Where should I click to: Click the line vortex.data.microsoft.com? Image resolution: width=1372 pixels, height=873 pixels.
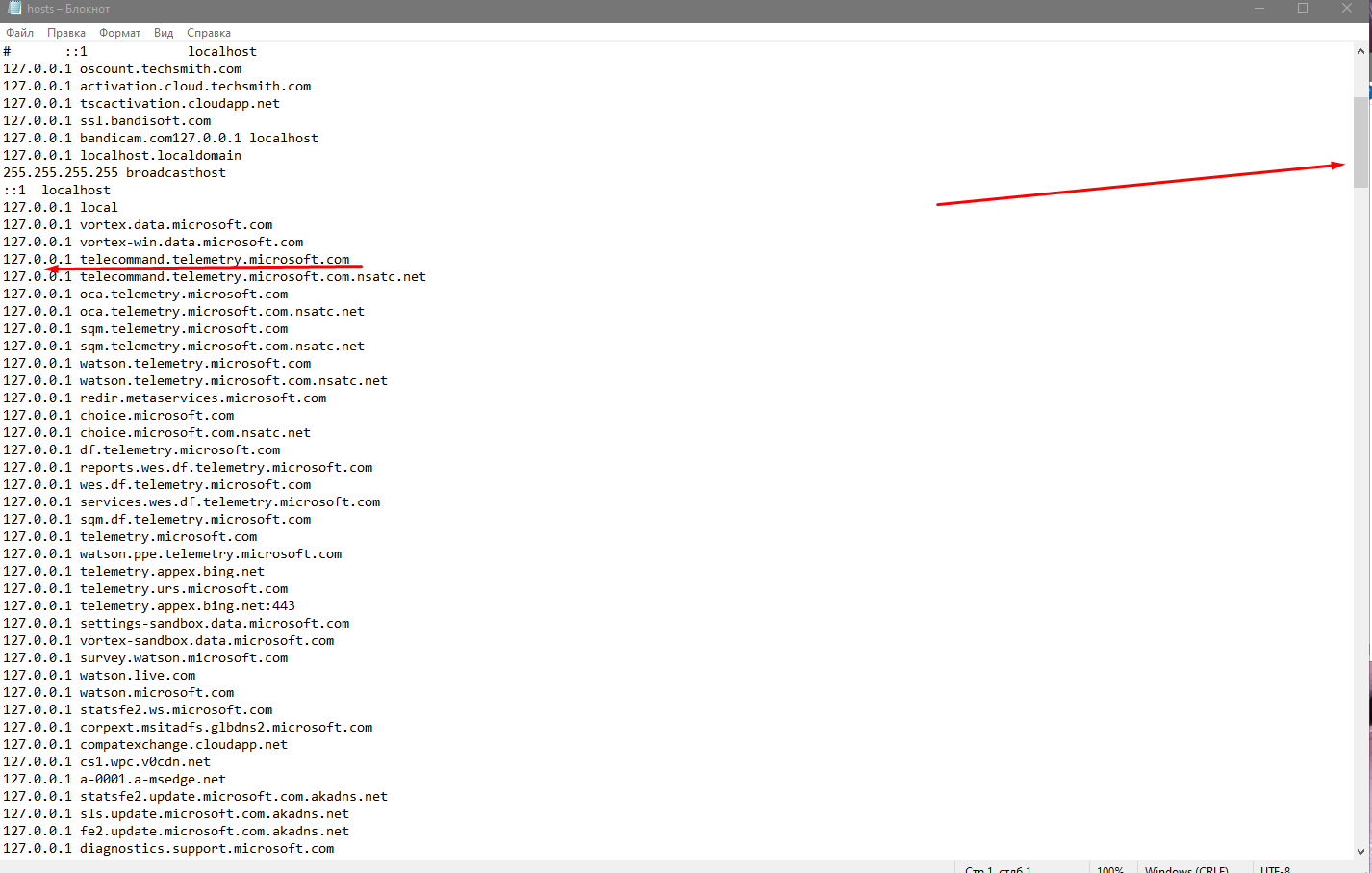tap(138, 225)
